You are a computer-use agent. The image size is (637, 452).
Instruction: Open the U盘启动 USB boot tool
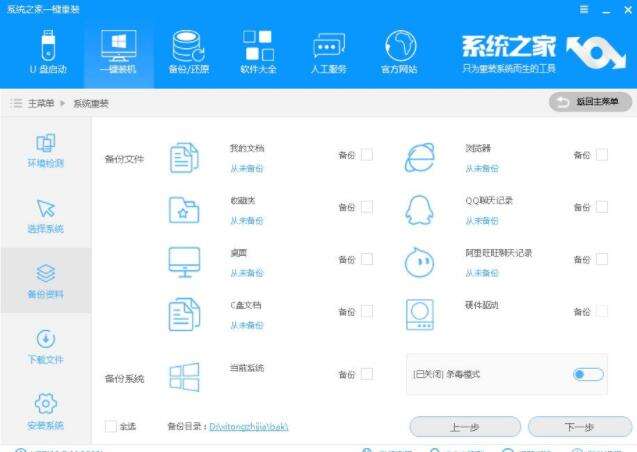(48, 52)
